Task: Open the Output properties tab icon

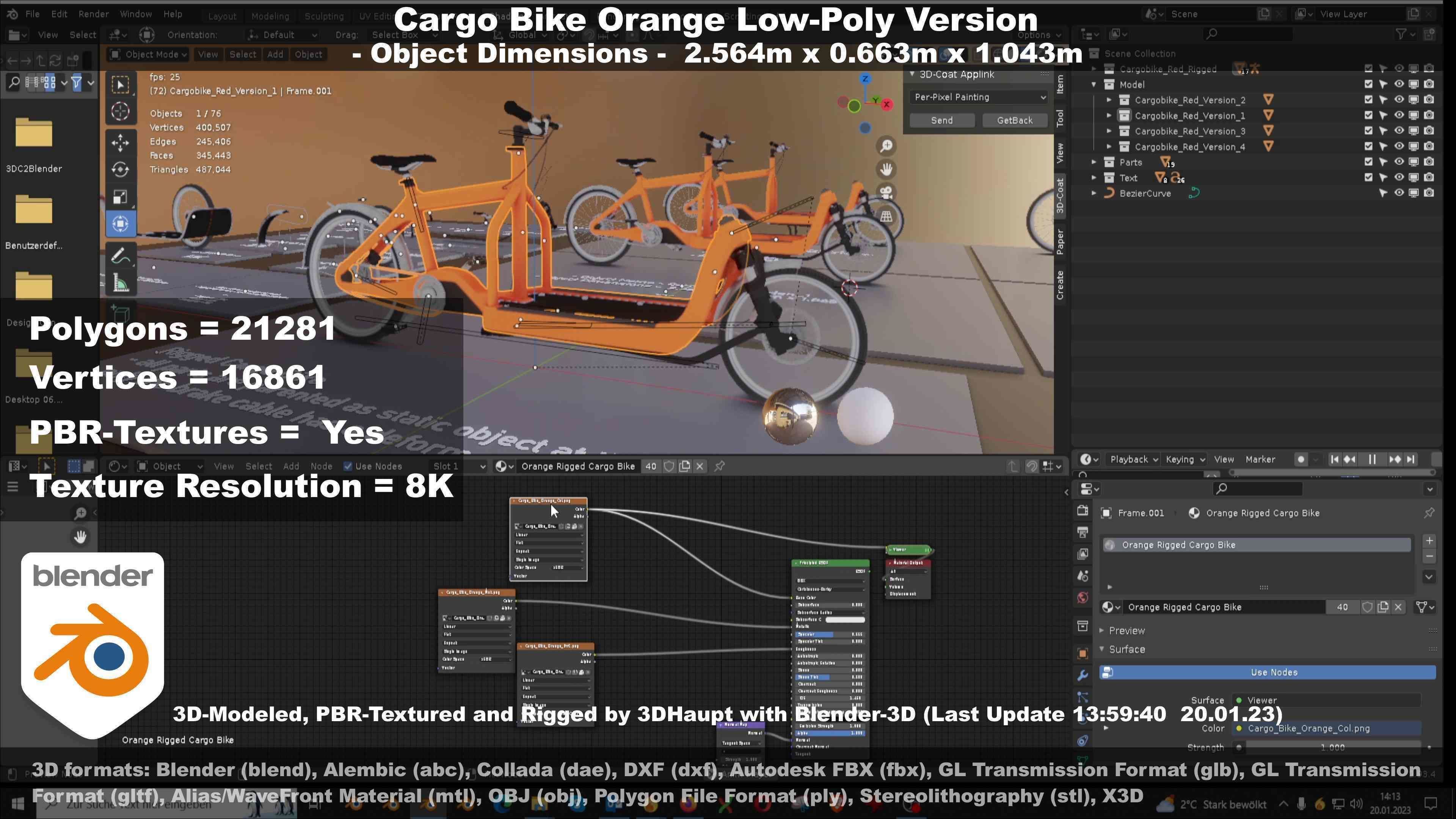Action: (x=1083, y=532)
